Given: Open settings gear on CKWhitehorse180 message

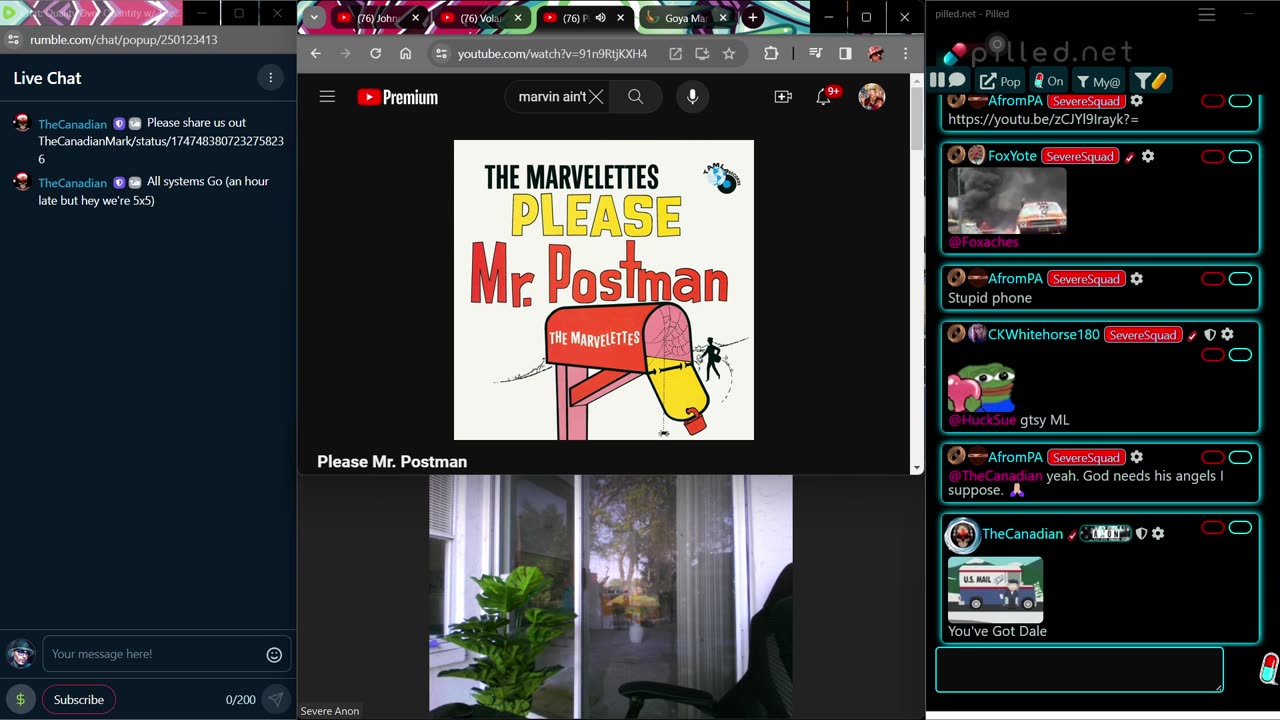Looking at the screenshot, I should point(1227,335).
